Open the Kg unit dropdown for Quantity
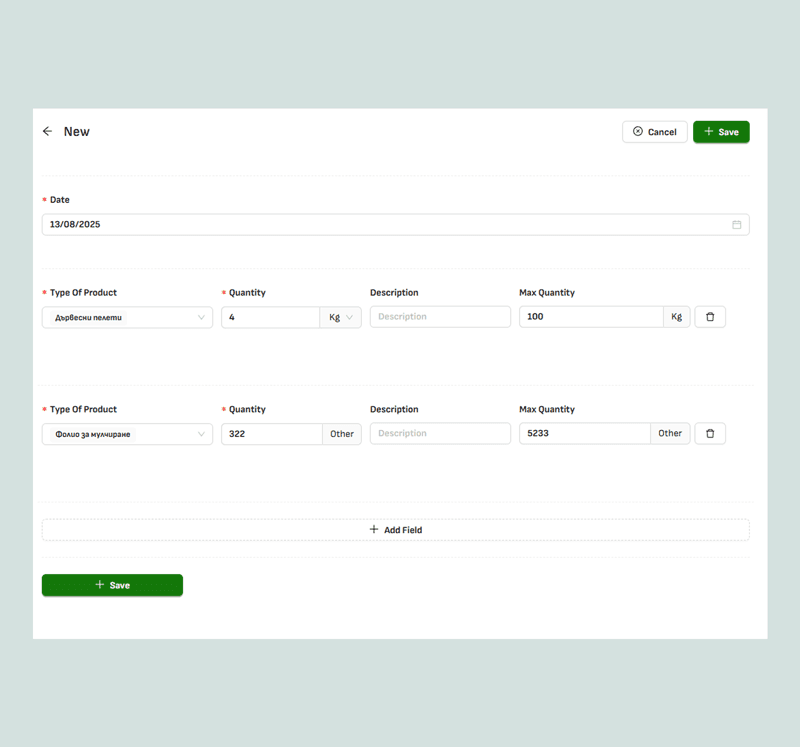Screen dimensions: 800x747 pos(341,317)
